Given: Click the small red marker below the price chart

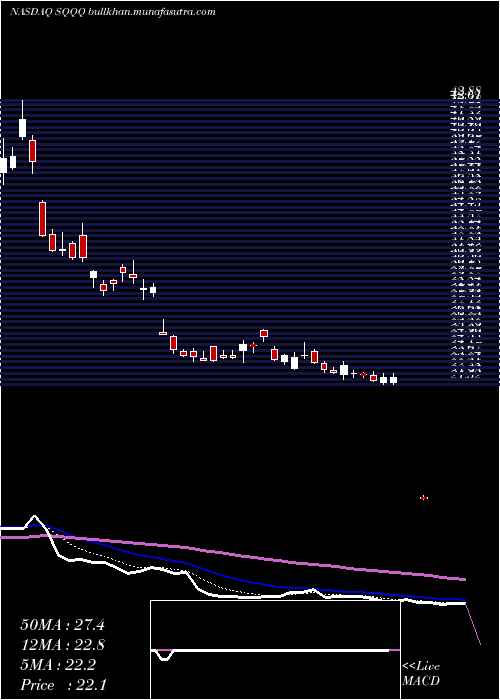Looking at the screenshot, I should click(x=424, y=497).
